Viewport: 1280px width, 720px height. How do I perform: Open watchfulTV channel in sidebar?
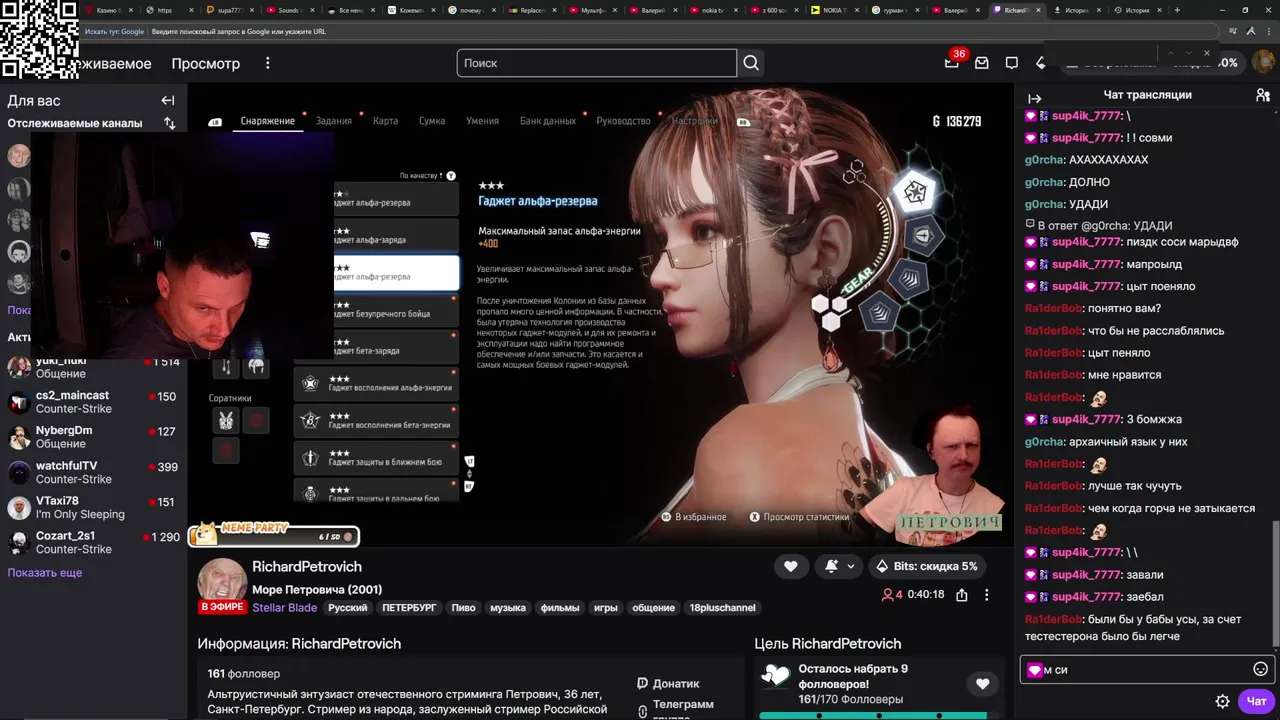[x=92, y=472]
